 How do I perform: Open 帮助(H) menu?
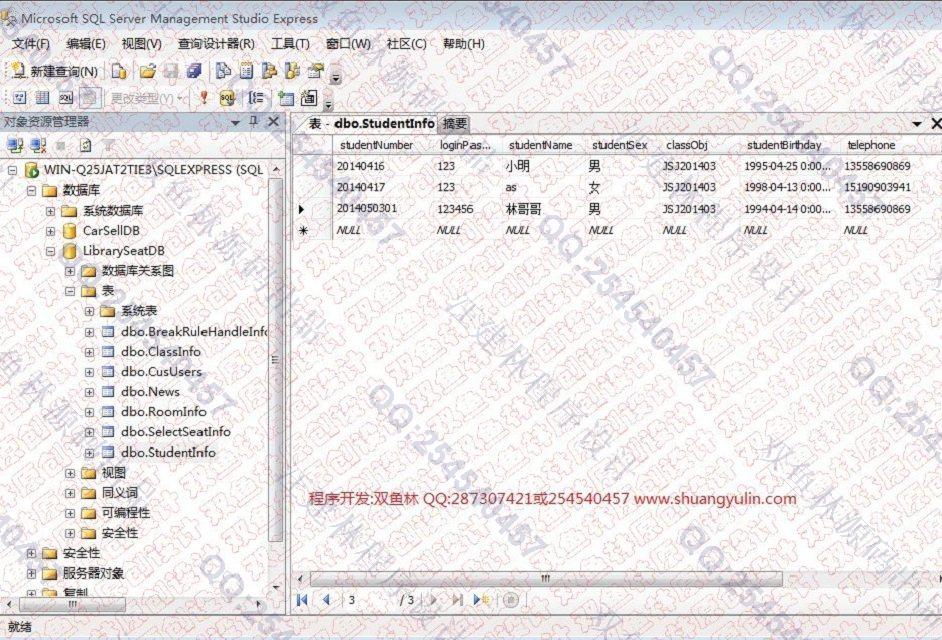pyautogui.click(x=464, y=44)
